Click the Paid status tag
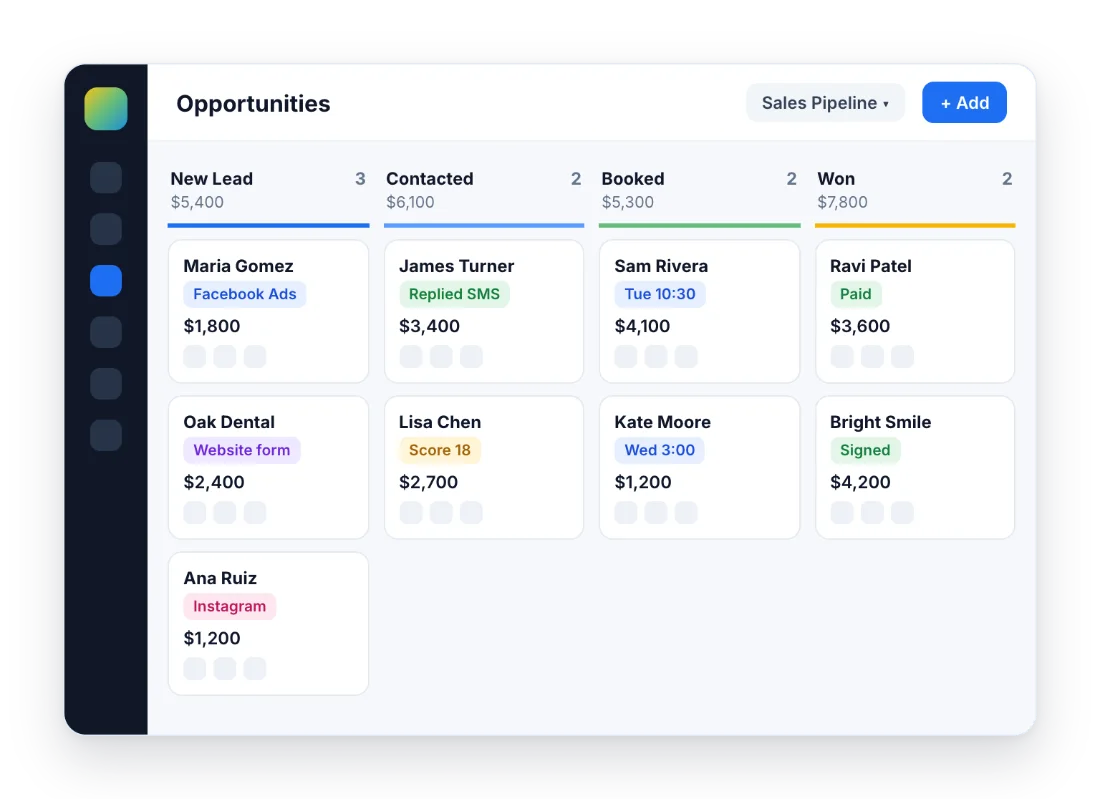Screen dimensions: 1100x799 (x=856, y=294)
